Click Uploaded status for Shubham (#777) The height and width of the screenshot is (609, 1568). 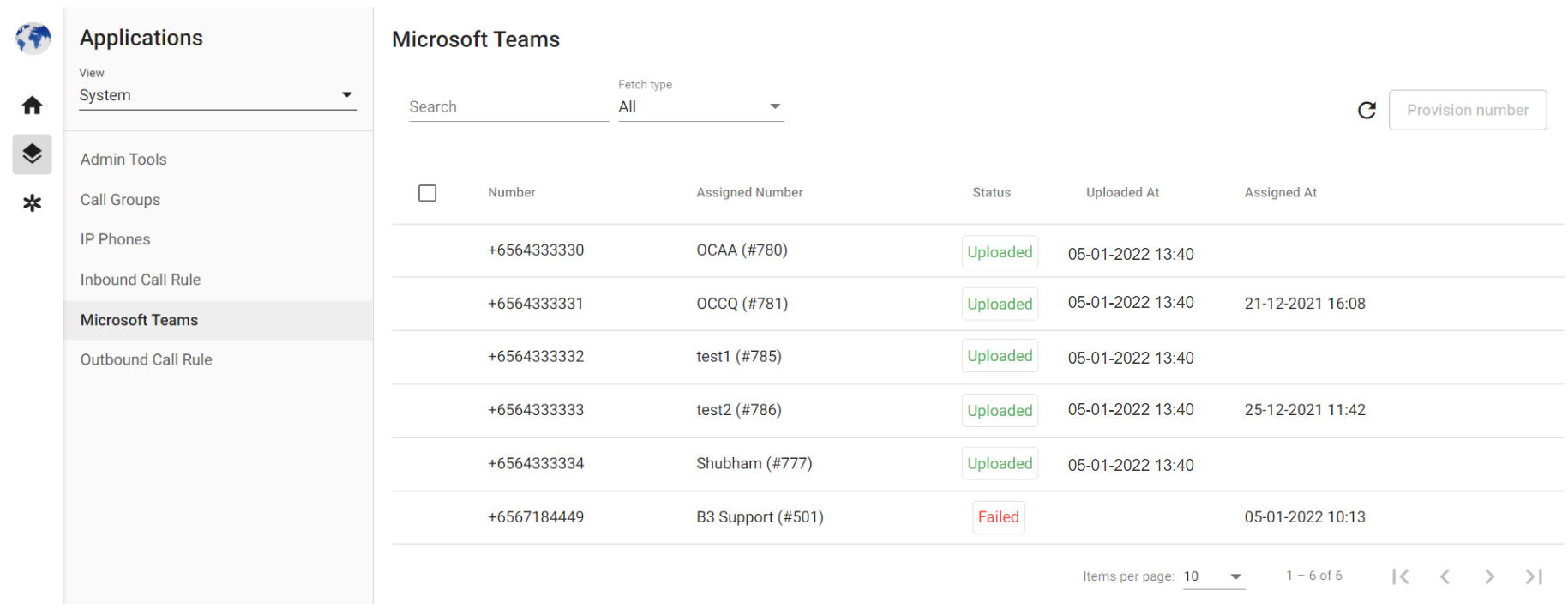1000,464
